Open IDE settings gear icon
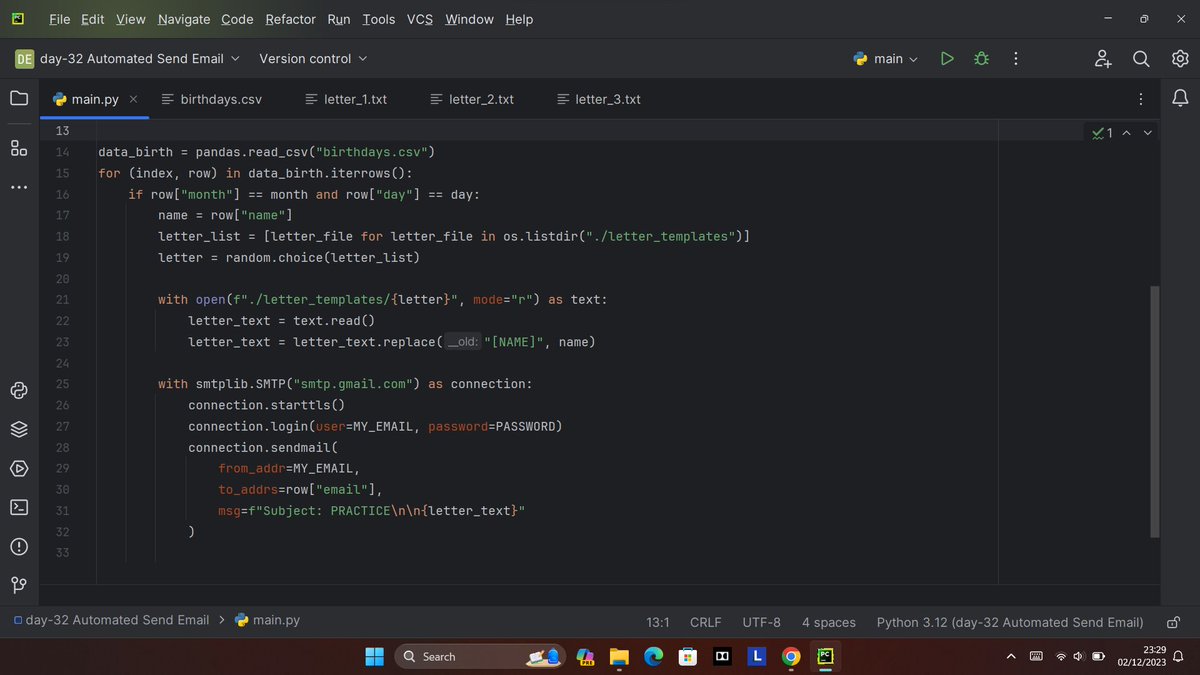 (x=1180, y=59)
